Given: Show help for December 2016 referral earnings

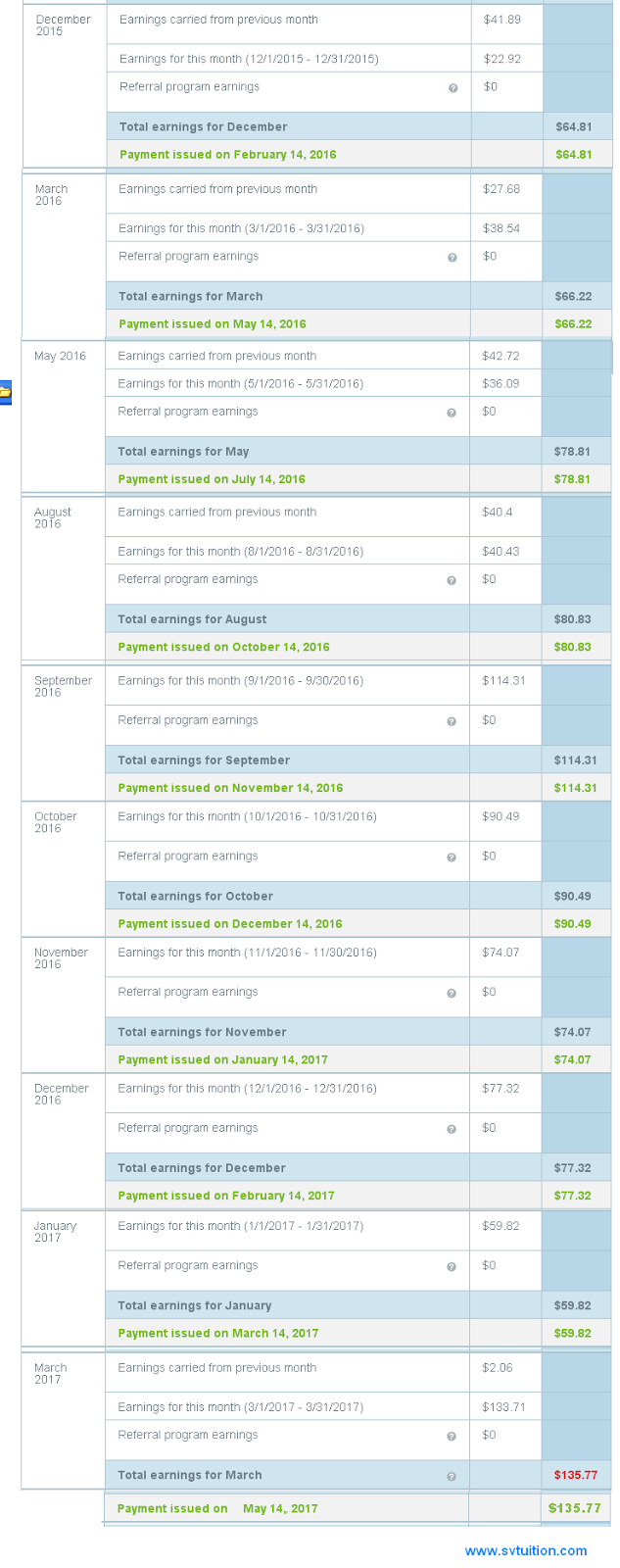Looking at the screenshot, I should pyautogui.click(x=452, y=1129).
